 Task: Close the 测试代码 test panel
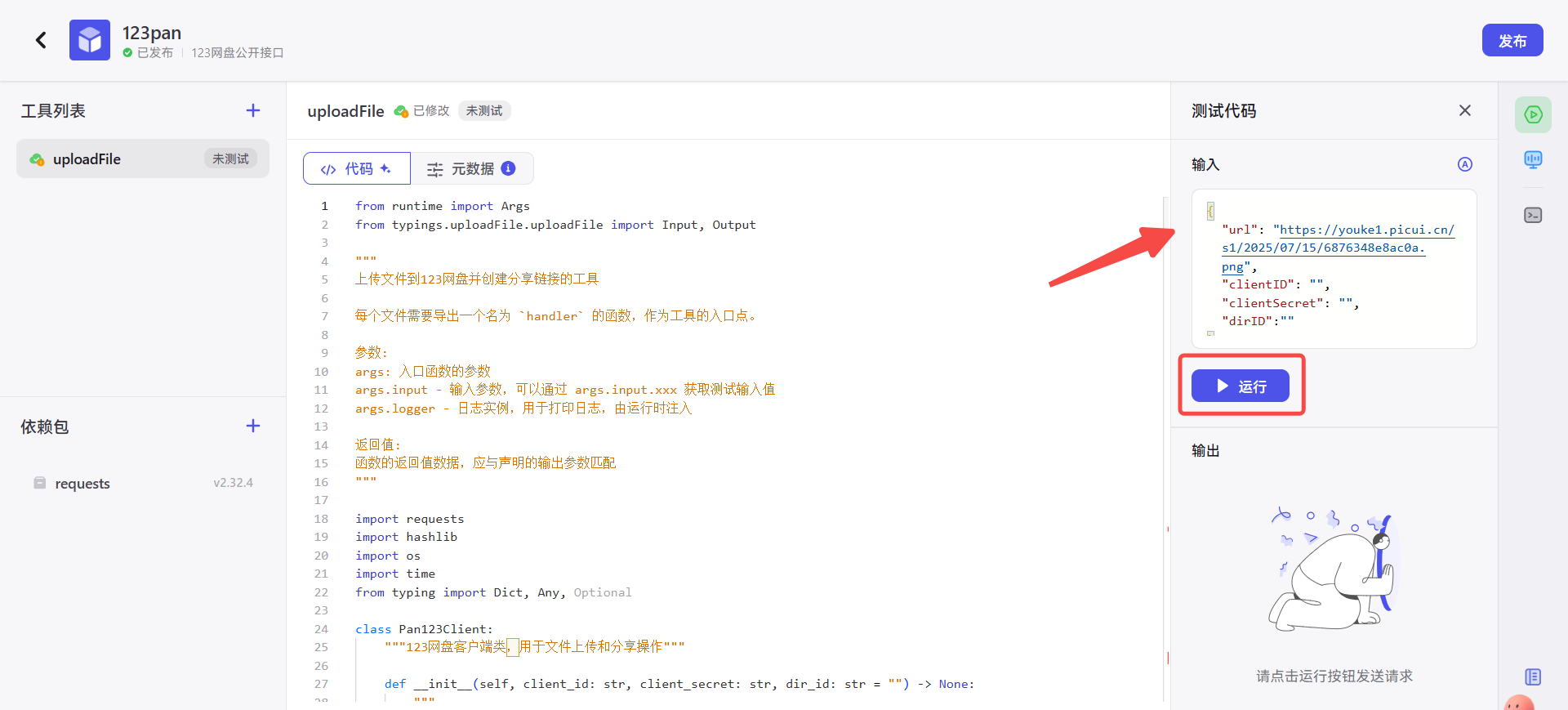tap(1465, 110)
